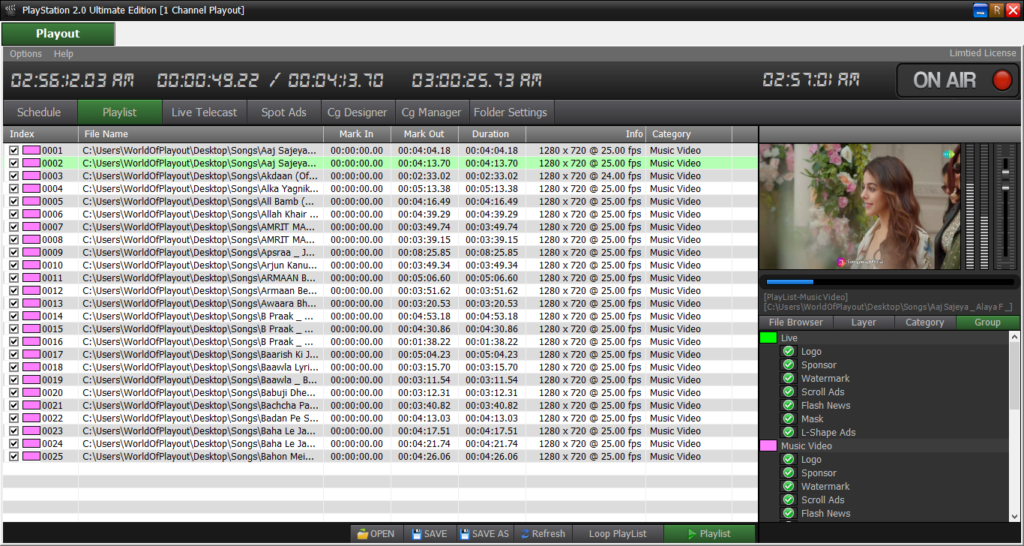Toggle the checkbox for playlist row 0013
The image size is (1024, 546).
point(14,304)
